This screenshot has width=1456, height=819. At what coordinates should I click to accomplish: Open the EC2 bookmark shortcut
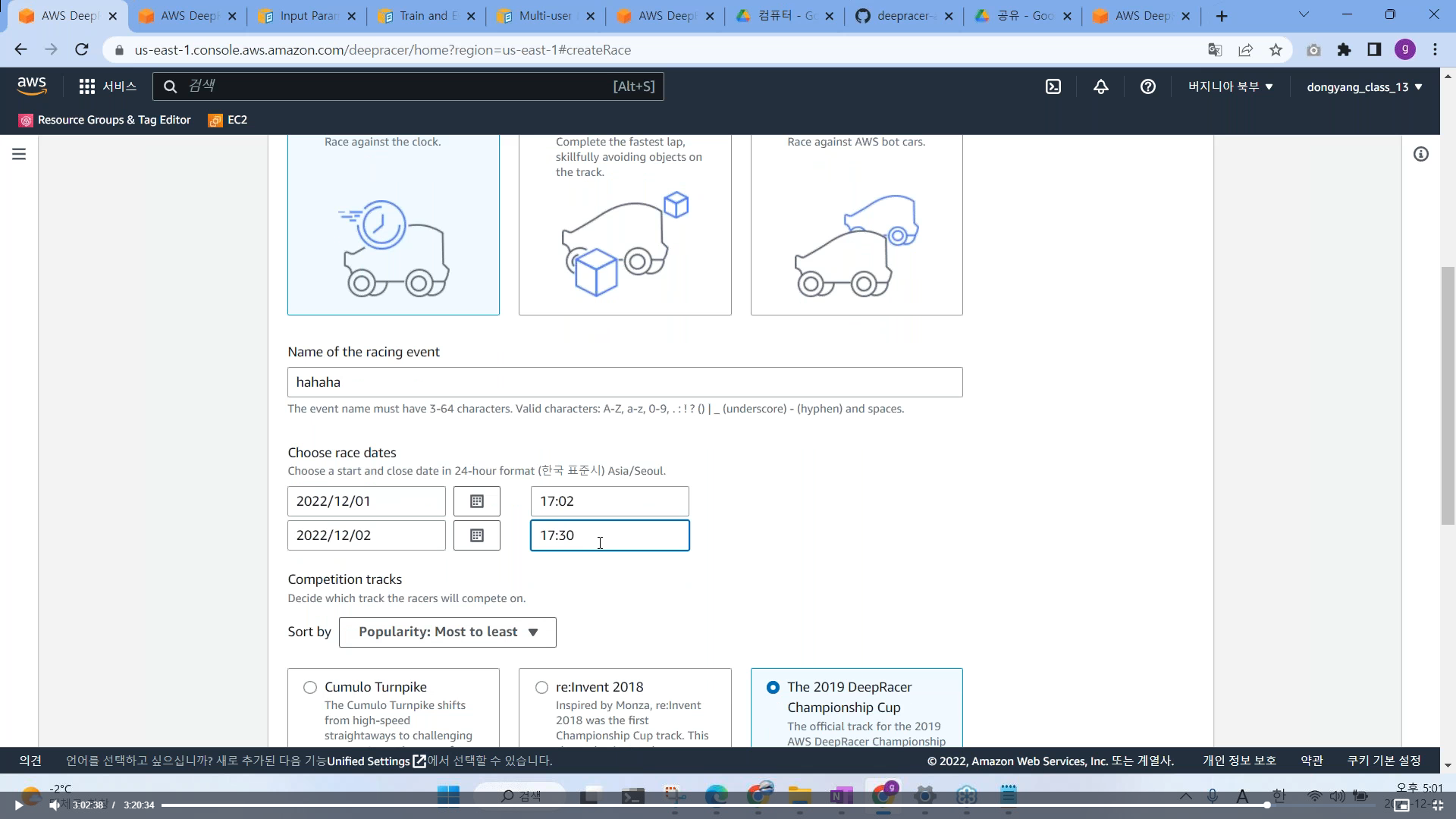228,120
